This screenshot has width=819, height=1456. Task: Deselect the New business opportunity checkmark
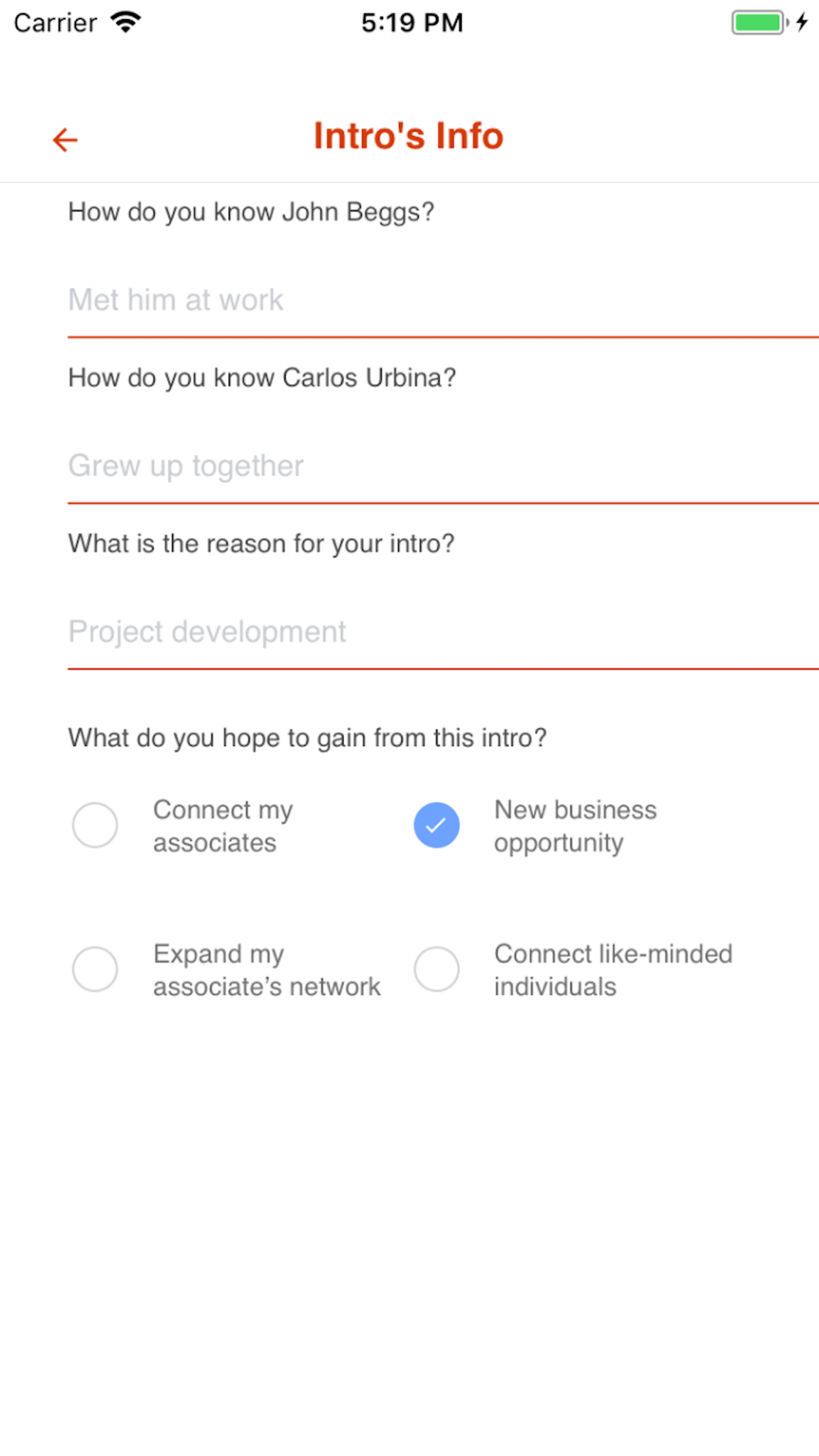click(x=437, y=825)
